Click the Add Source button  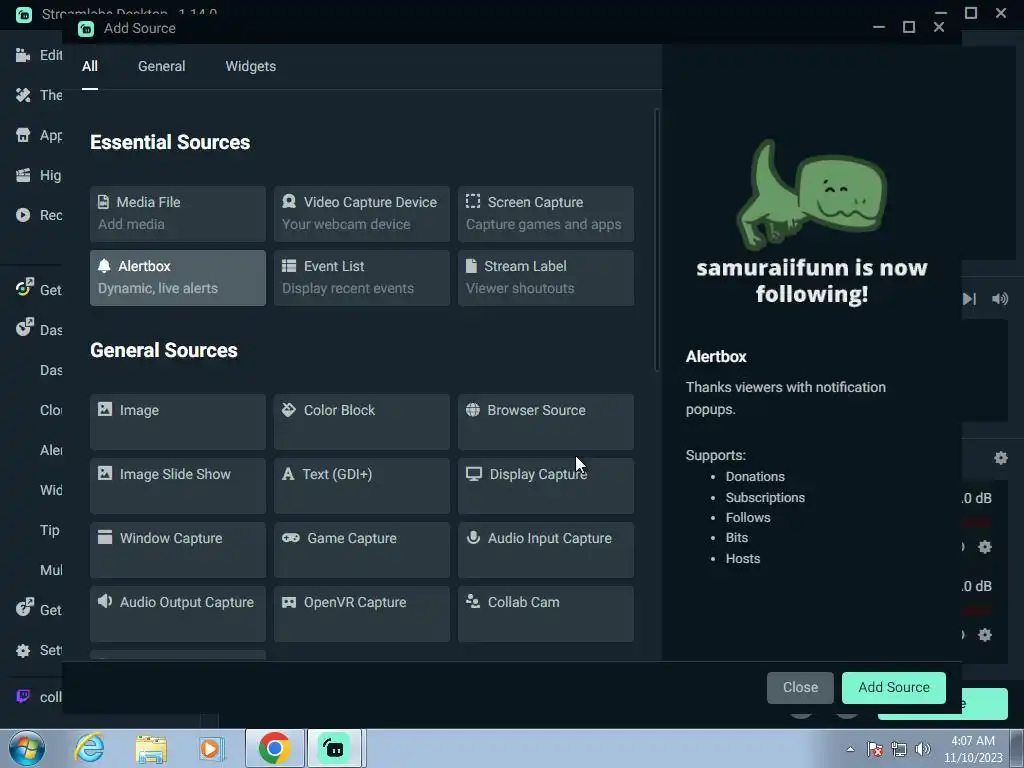click(x=893, y=688)
